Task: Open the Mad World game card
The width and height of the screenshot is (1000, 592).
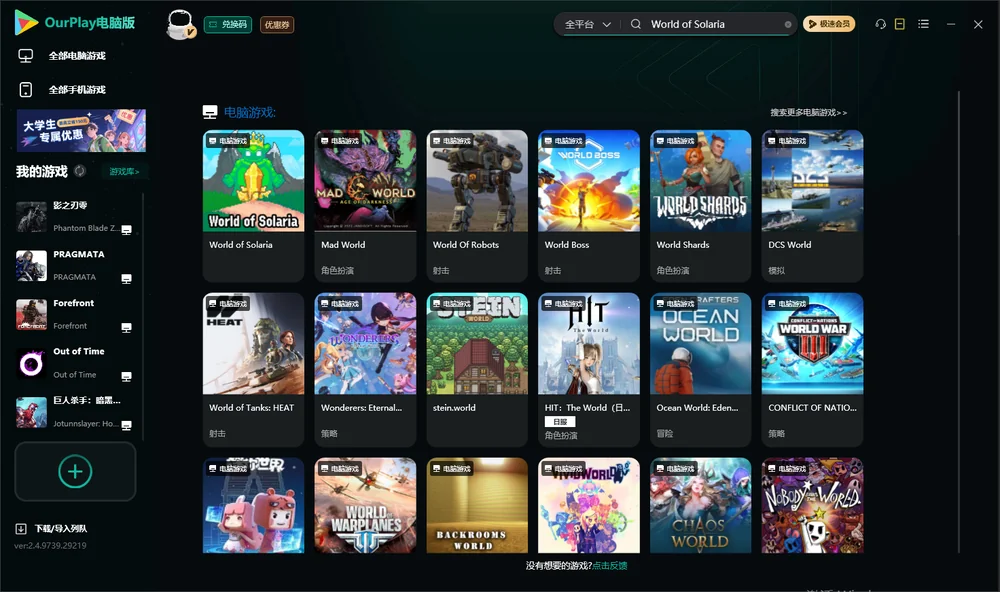Action: [365, 205]
